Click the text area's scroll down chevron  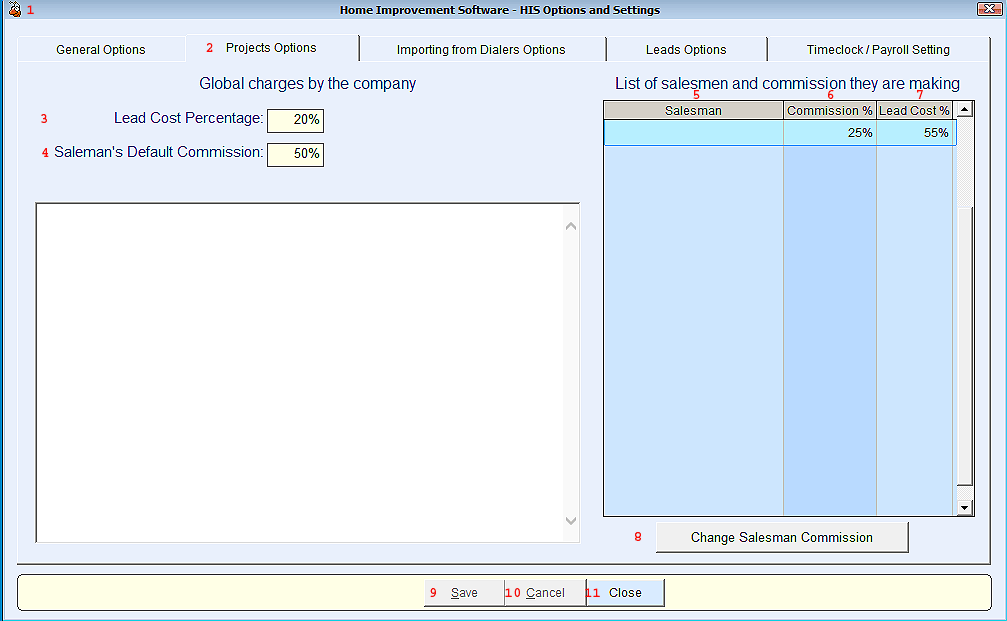point(571,520)
